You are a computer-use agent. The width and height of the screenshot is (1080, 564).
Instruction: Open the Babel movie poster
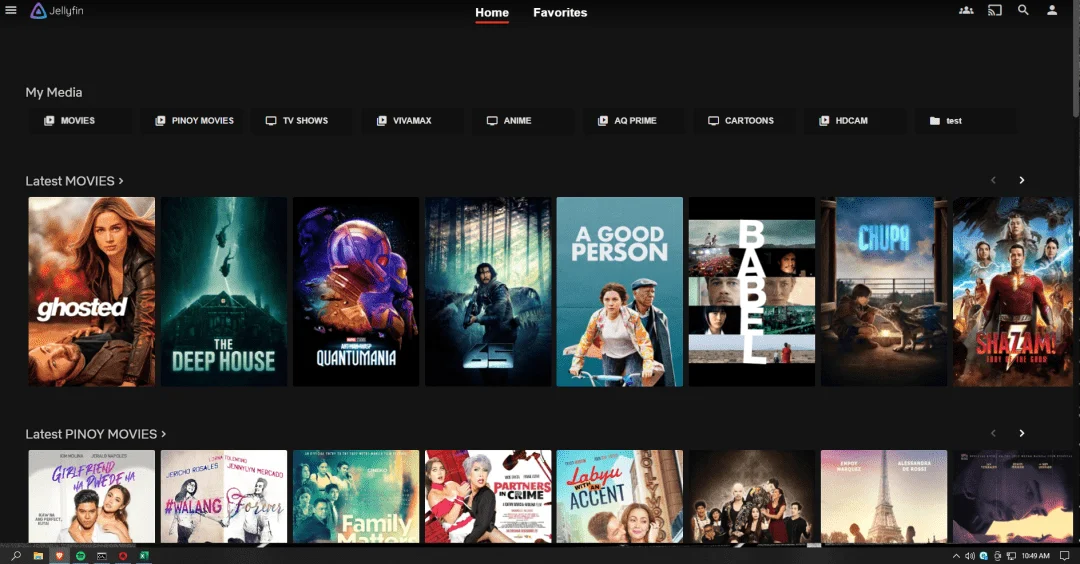point(752,291)
